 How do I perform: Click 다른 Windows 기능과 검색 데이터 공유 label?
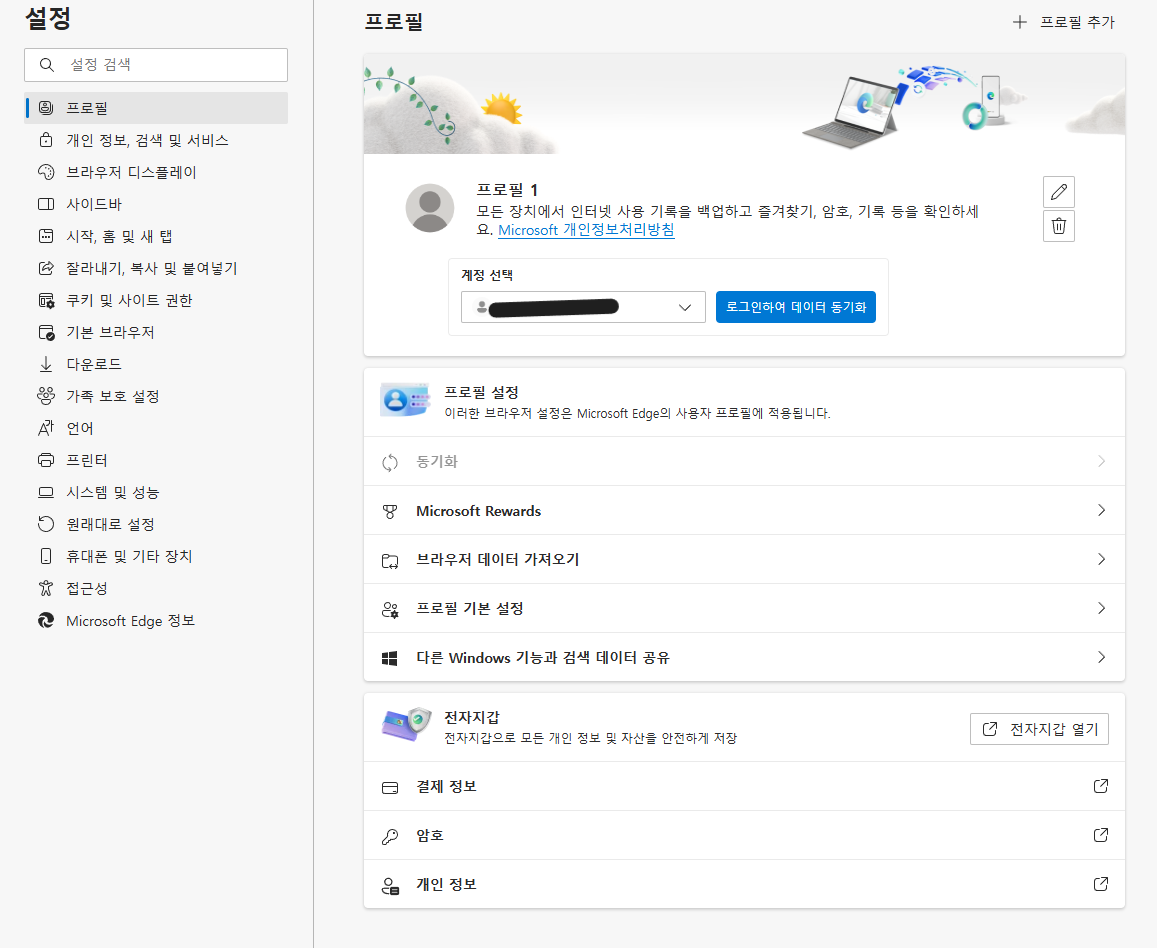click(x=542, y=657)
